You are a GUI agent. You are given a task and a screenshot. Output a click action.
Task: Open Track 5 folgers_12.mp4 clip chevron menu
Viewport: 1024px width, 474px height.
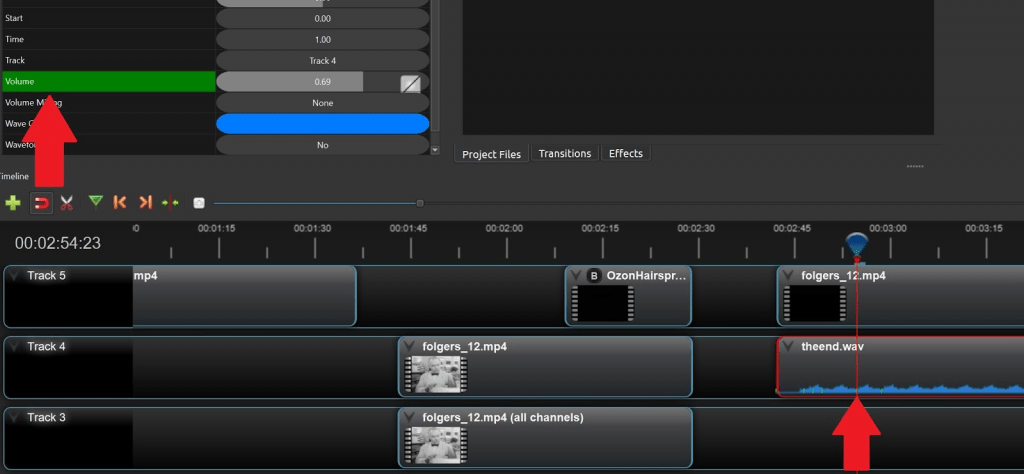[x=788, y=276]
